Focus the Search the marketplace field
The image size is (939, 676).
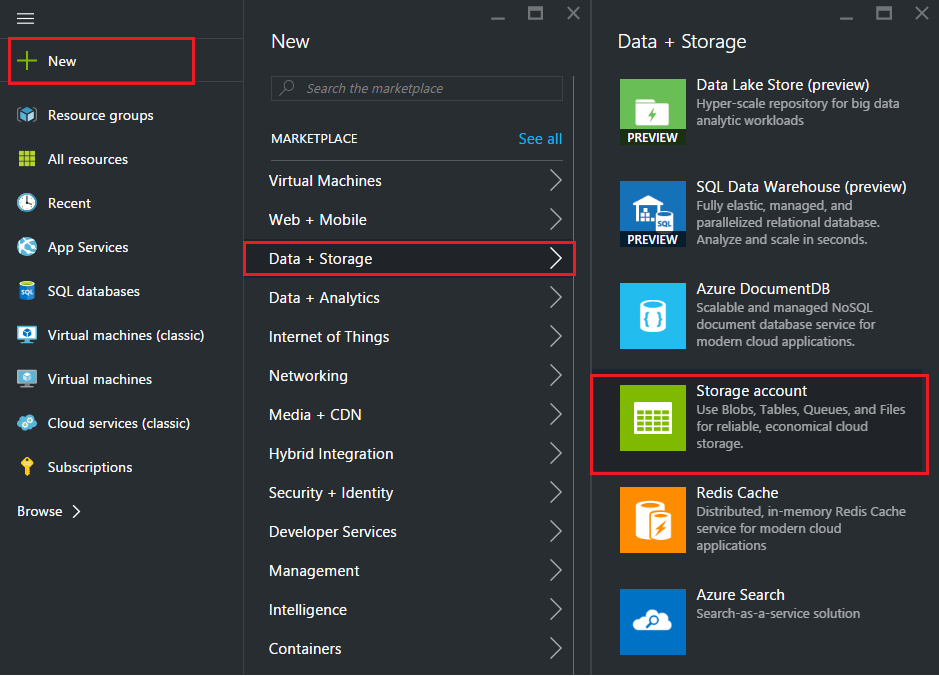(417, 89)
